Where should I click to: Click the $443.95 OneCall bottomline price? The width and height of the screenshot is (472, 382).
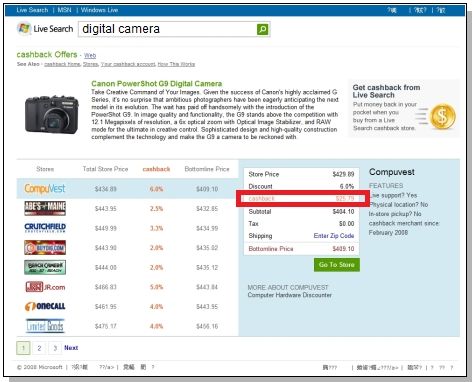[207, 307]
